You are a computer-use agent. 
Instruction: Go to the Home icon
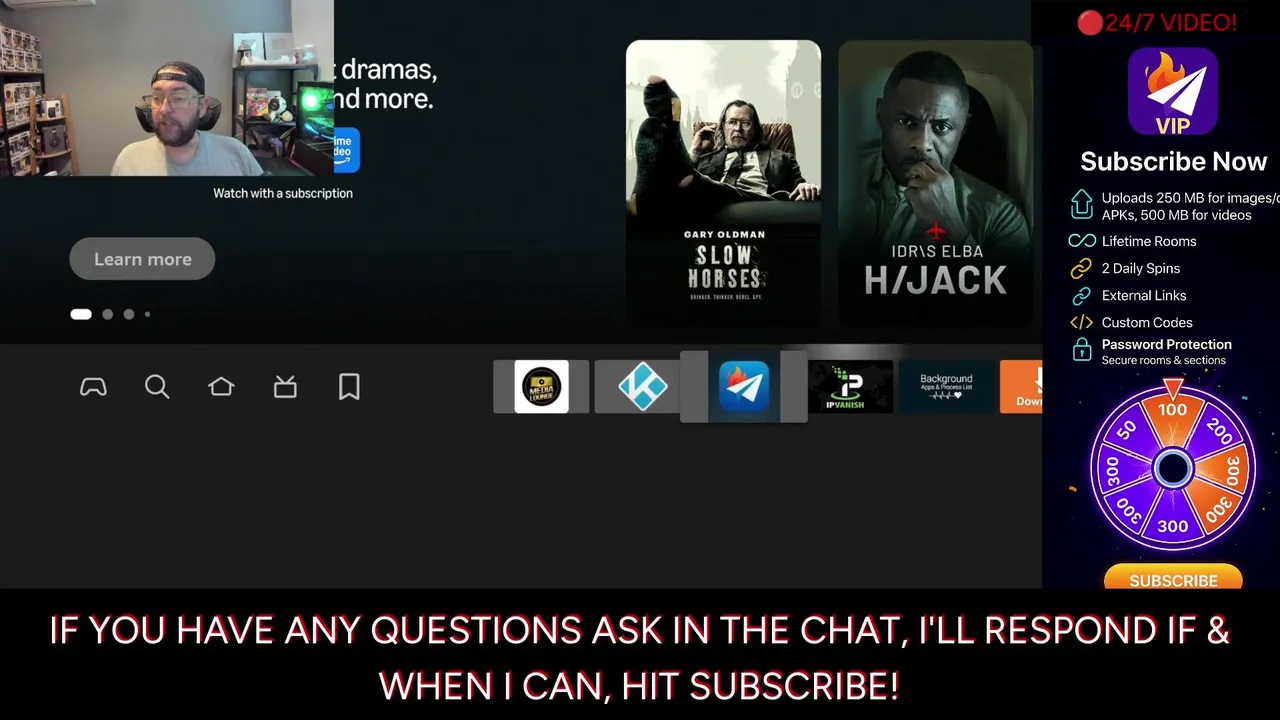point(221,387)
